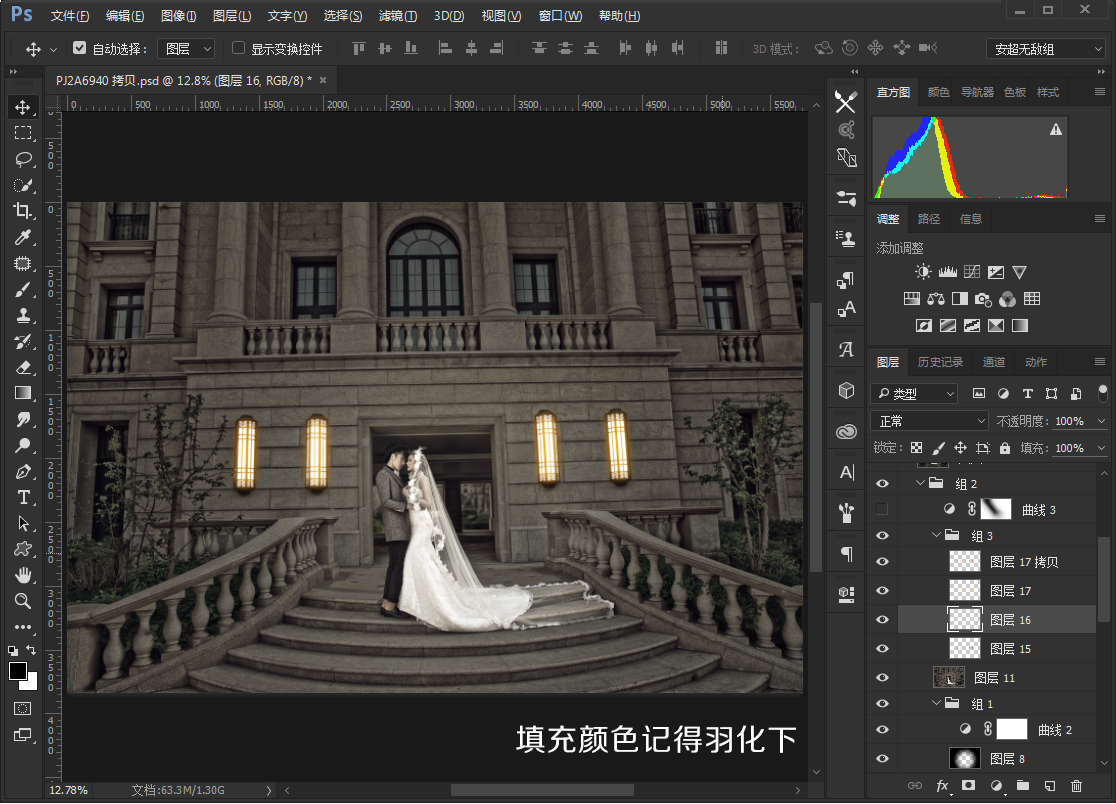This screenshot has width=1116, height=804.
Task: Open the layer filter 类型 dropdown
Action: [915, 393]
